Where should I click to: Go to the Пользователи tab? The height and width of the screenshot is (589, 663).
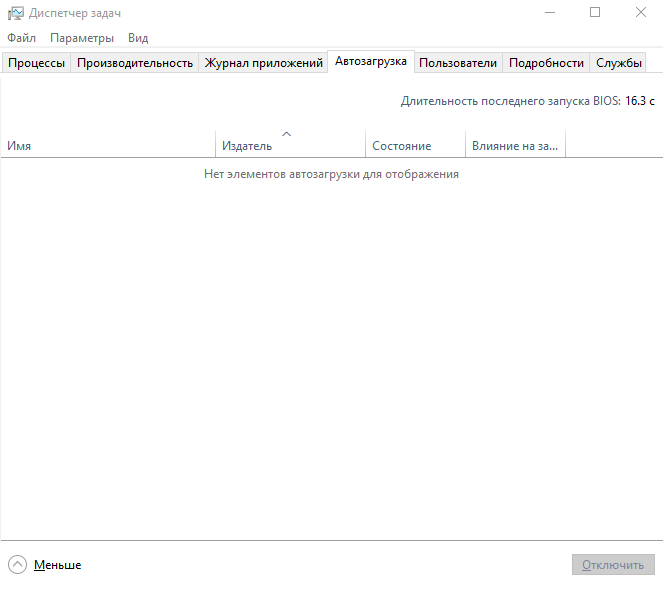tap(458, 63)
